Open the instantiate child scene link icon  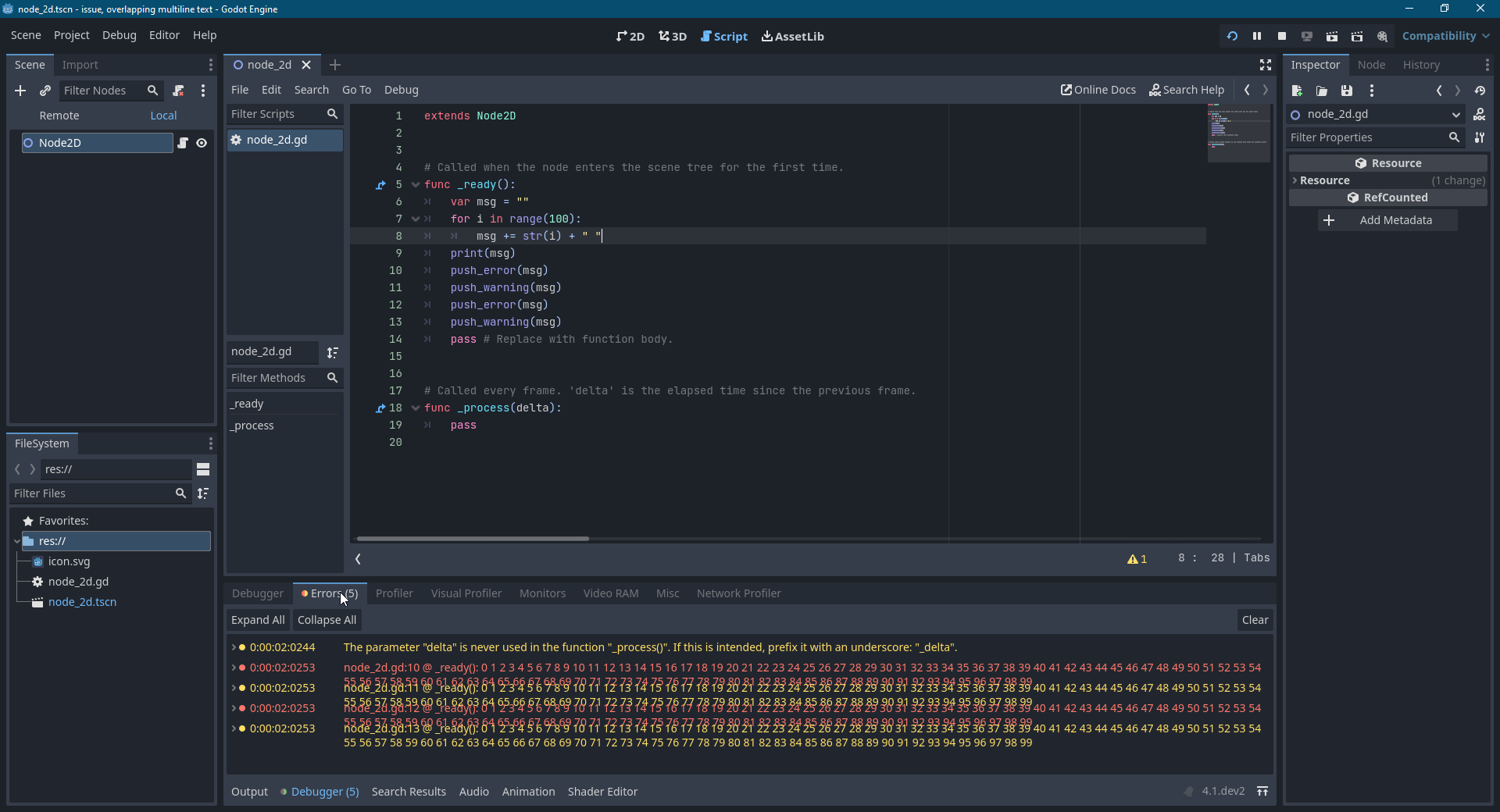point(45,91)
